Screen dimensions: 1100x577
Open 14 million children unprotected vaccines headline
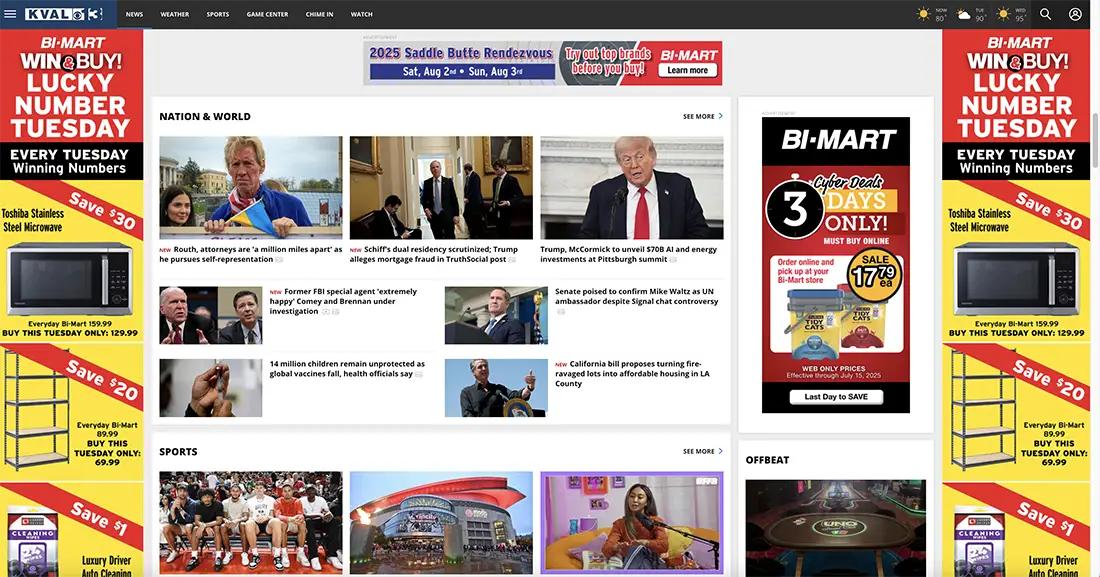click(347, 369)
